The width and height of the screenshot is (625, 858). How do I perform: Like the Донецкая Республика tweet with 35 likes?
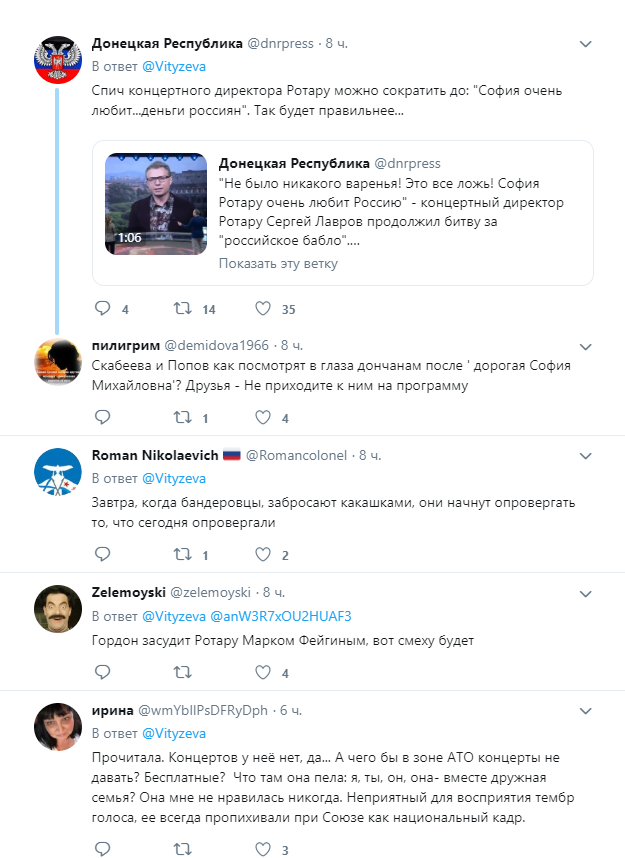click(263, 309)
